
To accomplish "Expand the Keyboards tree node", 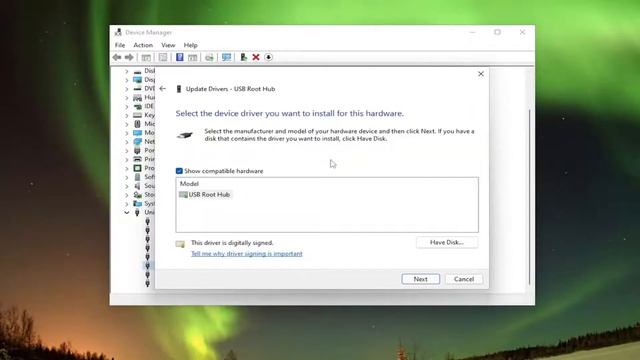I will click(127, 115).
